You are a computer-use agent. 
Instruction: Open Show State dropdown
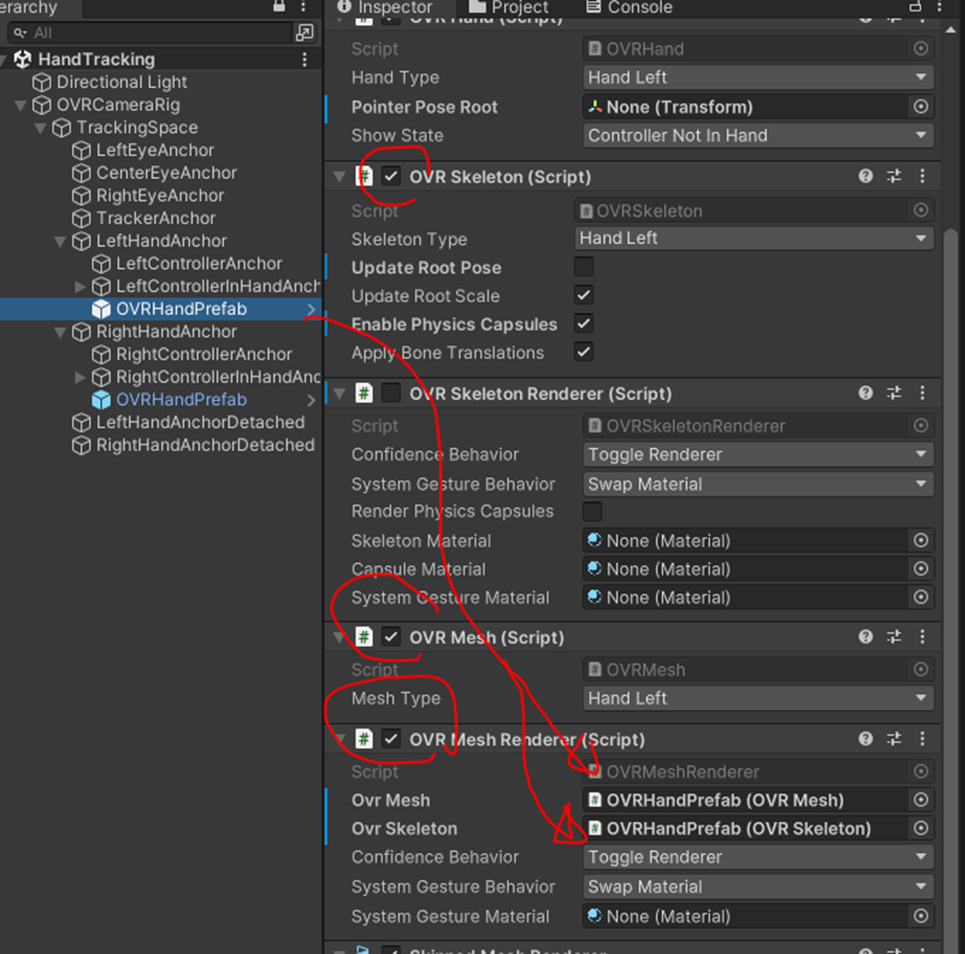[x=758, y=135]
